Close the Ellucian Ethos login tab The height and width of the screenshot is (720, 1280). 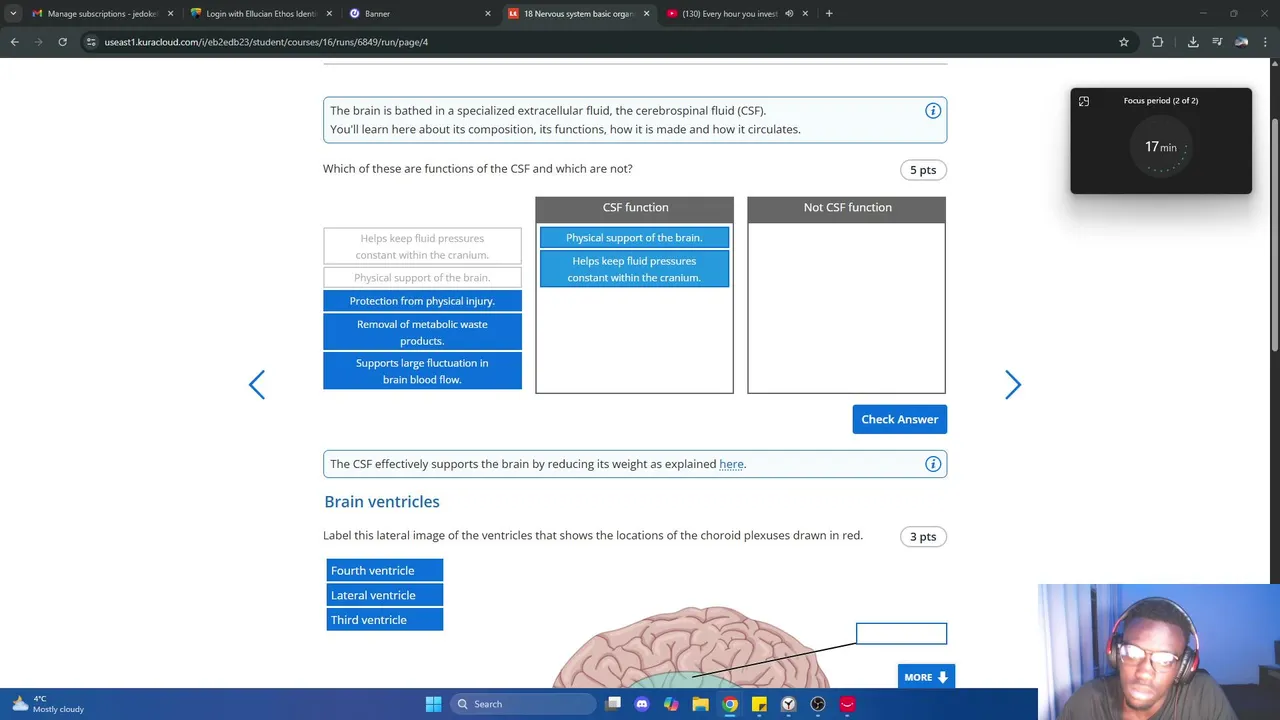tap(329, 14)
